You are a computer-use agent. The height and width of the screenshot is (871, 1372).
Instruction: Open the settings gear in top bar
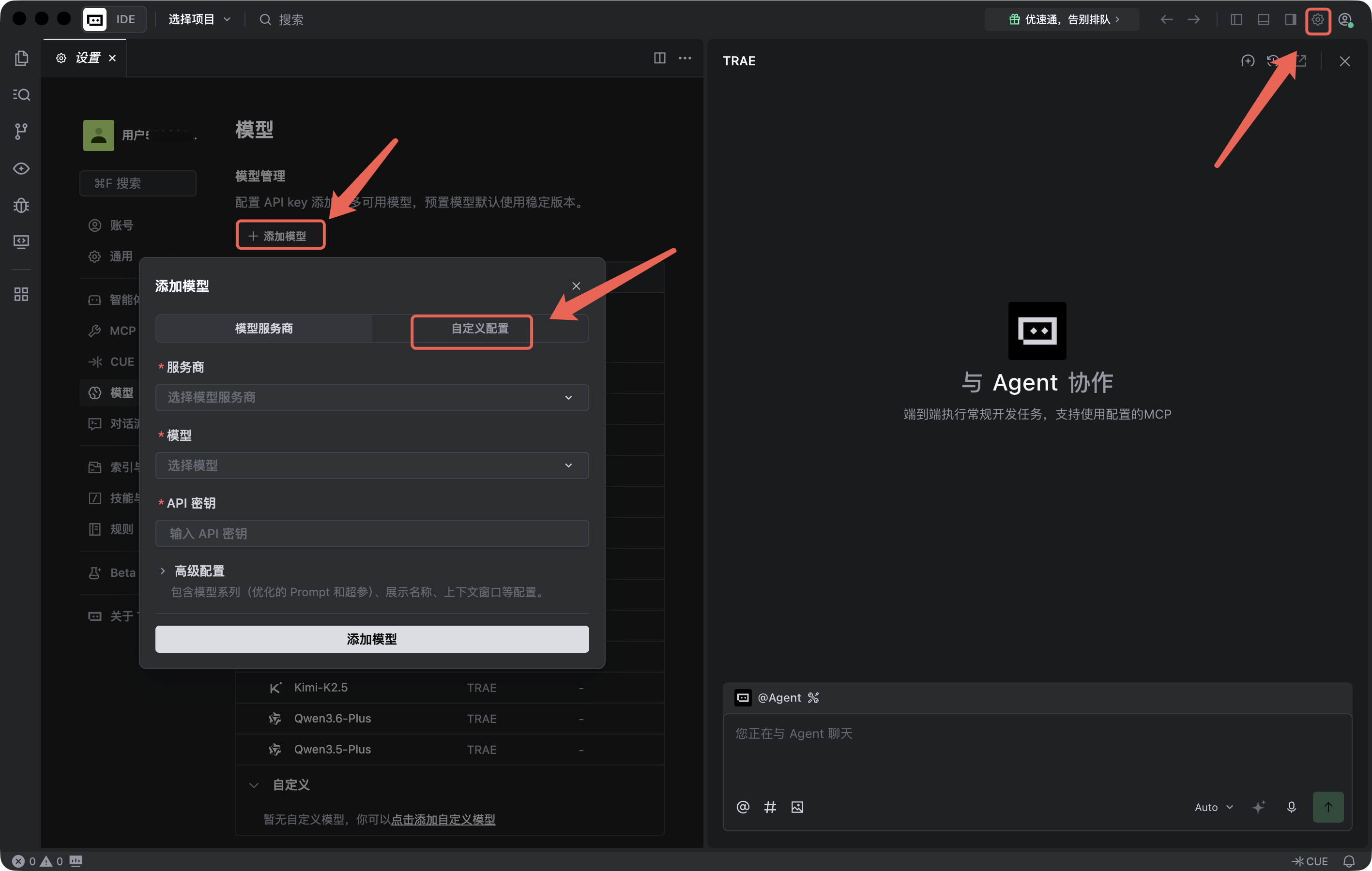(x=1317, y=19)
